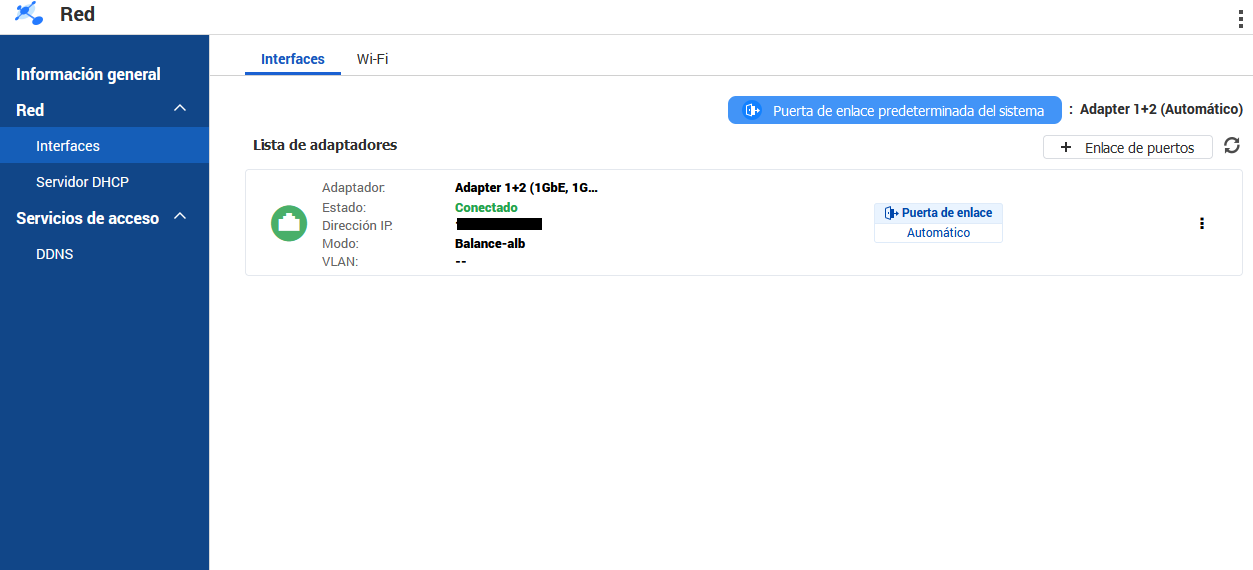Open the Adapter 1+2 row options menu
Viewport: 1253px width, 570px height.
(x=1201, y=223)
